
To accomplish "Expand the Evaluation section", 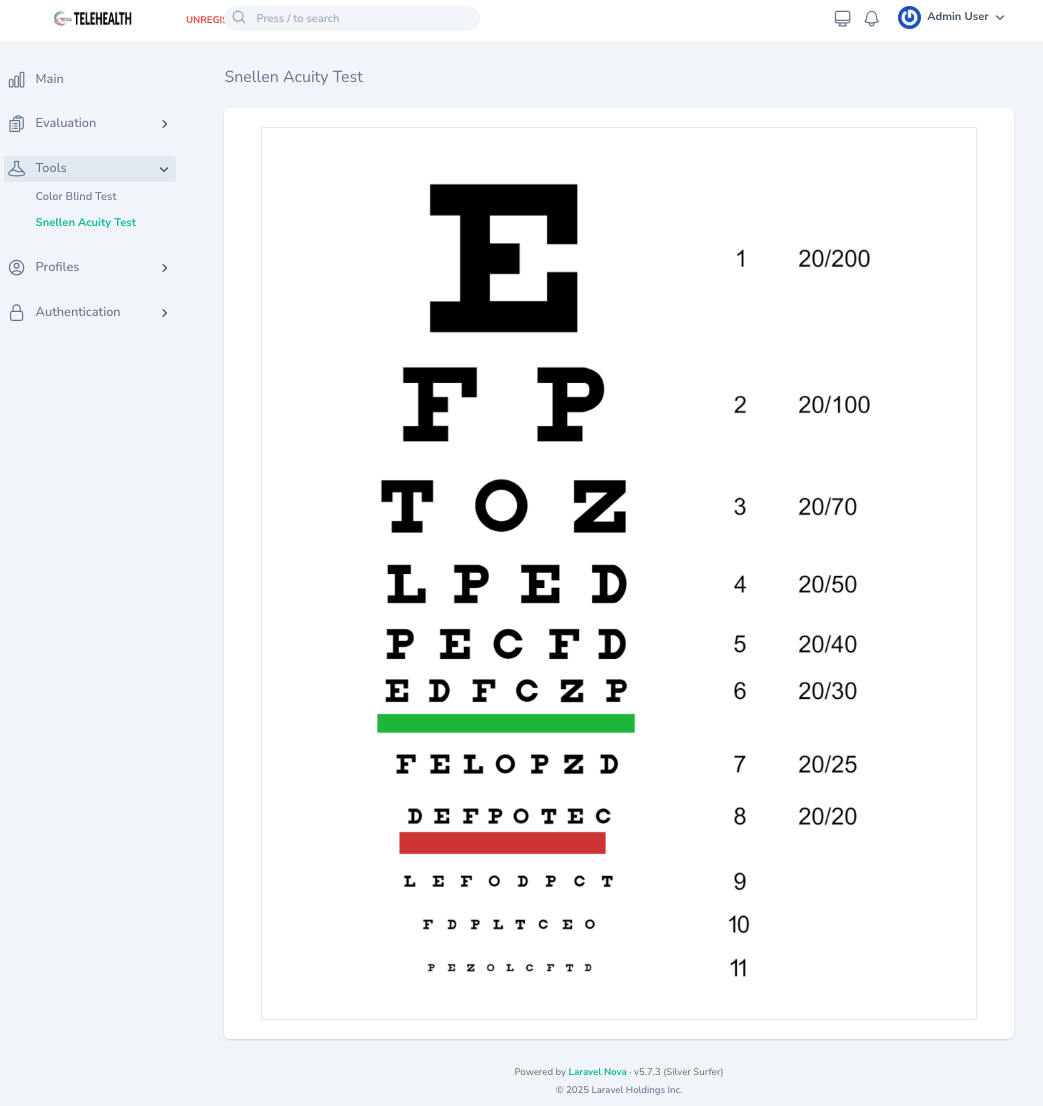I will point(164,123).
